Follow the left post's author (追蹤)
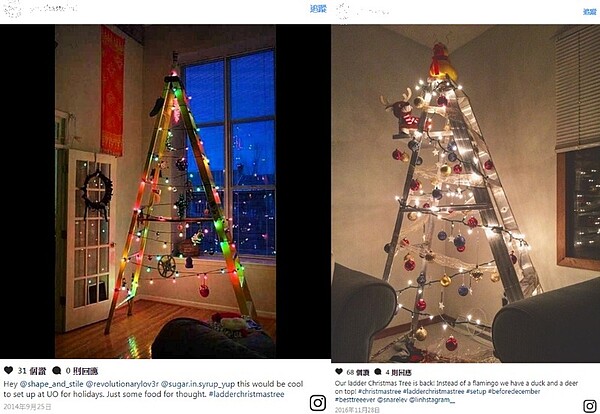 point(318,9)
